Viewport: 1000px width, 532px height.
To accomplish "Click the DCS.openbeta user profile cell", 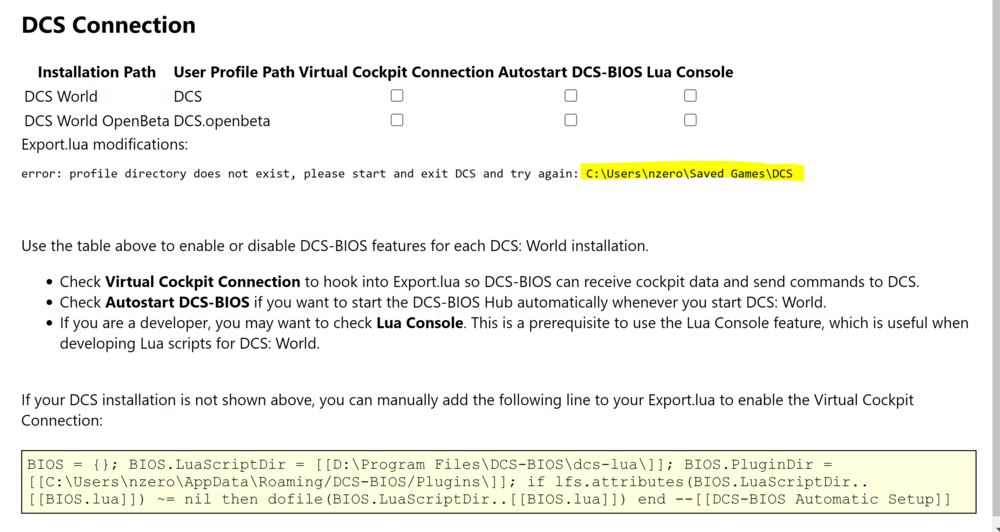I will pos(222,121).
